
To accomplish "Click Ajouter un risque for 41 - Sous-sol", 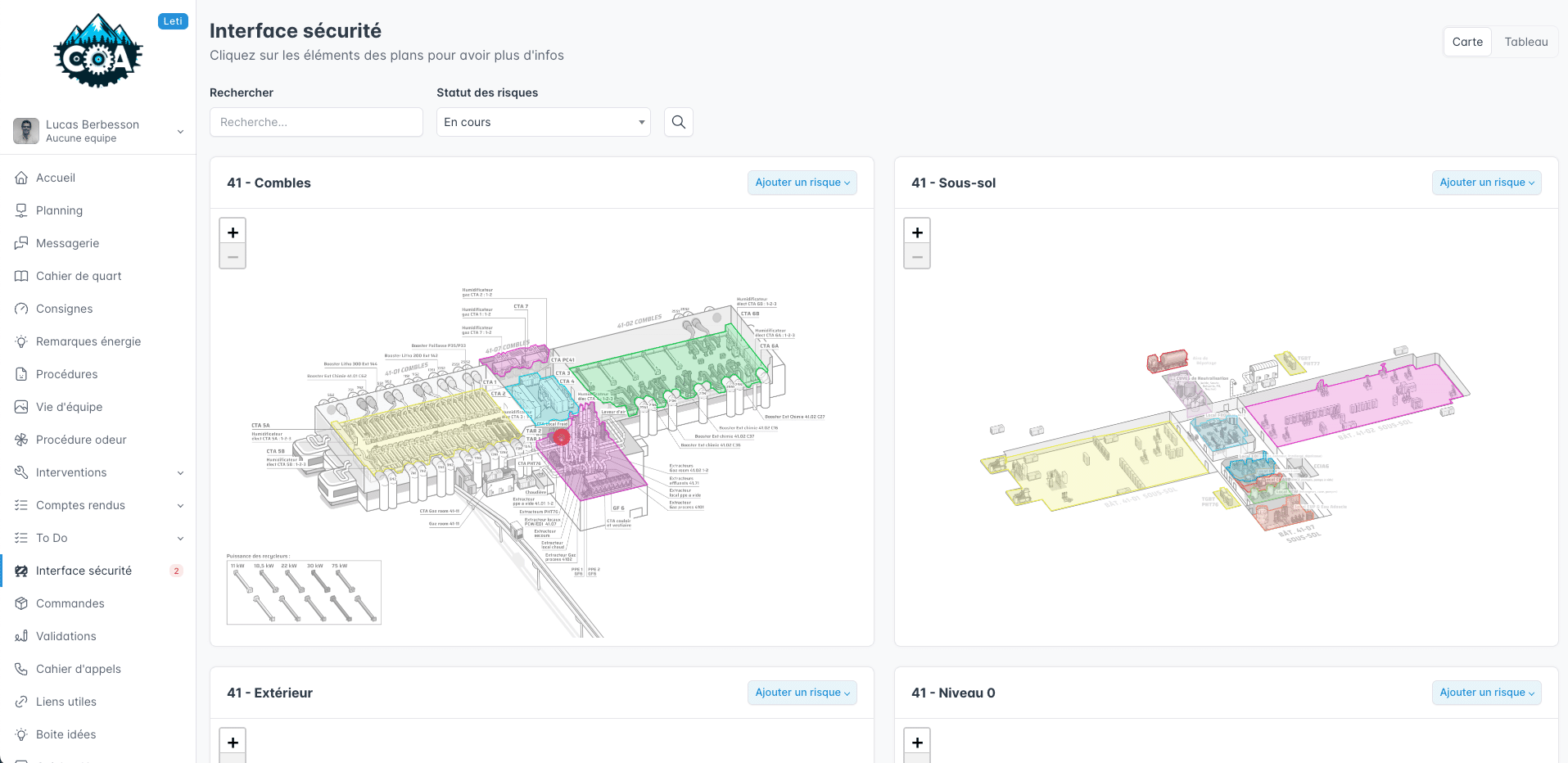I will pyautogui.click(x=1486, y=183).
